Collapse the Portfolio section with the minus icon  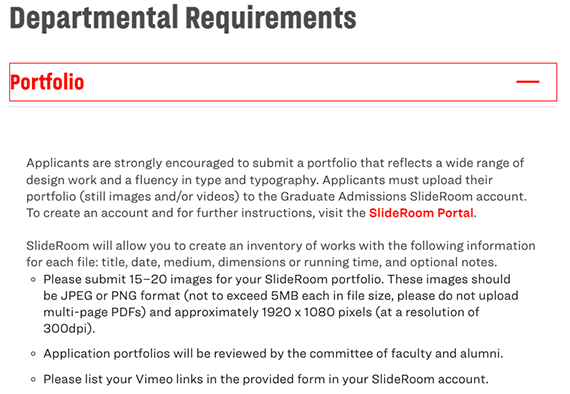point(527,82)
